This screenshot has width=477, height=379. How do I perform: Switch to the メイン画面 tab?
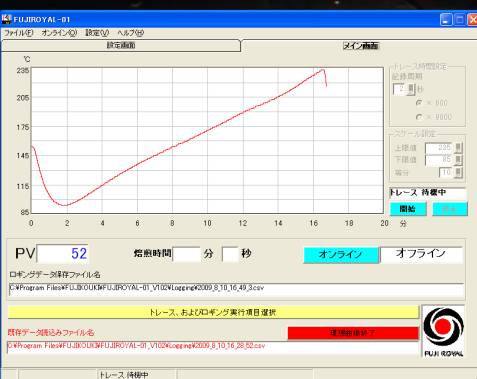point(361,46)
